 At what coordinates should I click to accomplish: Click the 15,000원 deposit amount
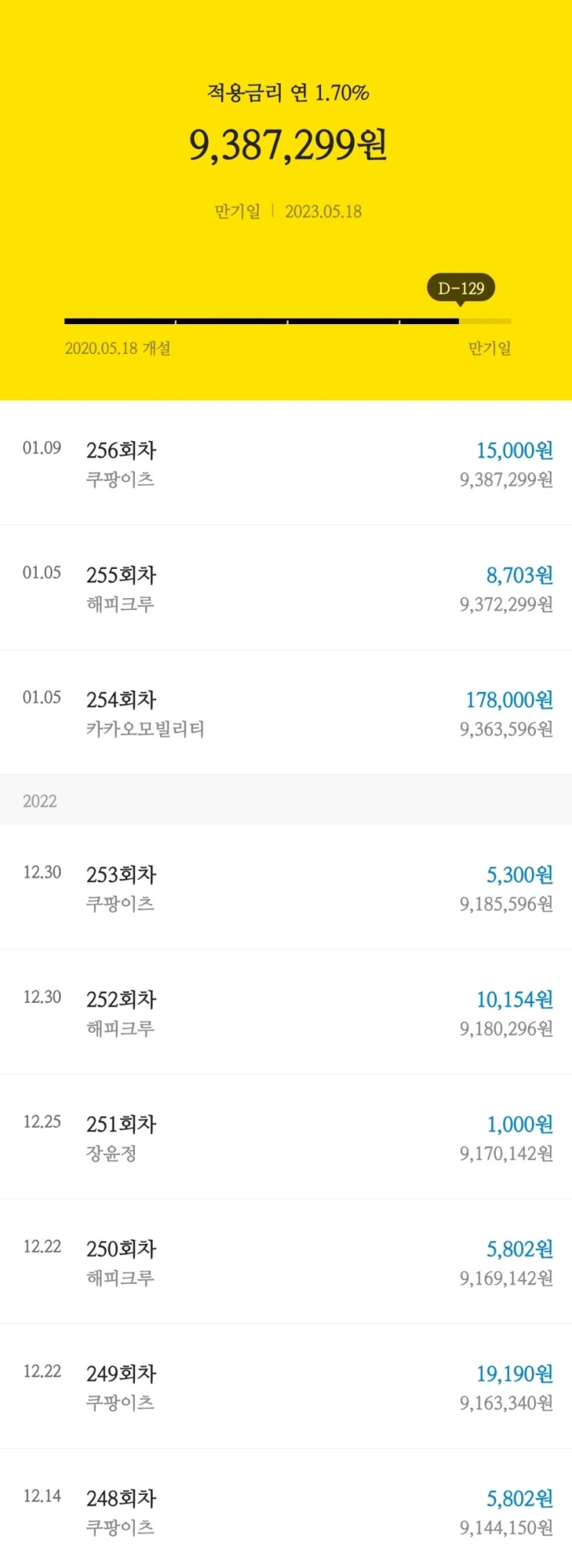click(x=514, y=450)
